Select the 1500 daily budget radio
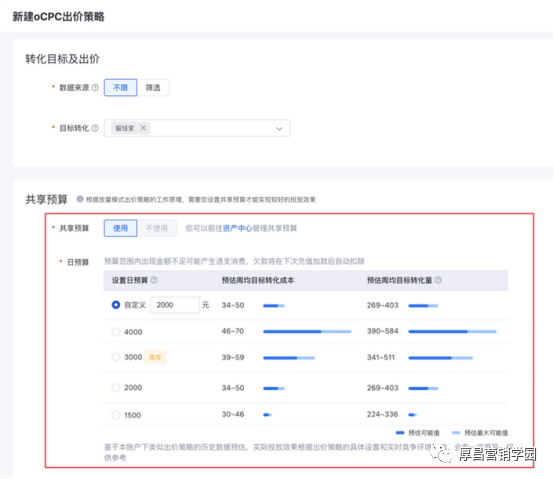The height and width of the screenshot is (479, 554). 116,415
